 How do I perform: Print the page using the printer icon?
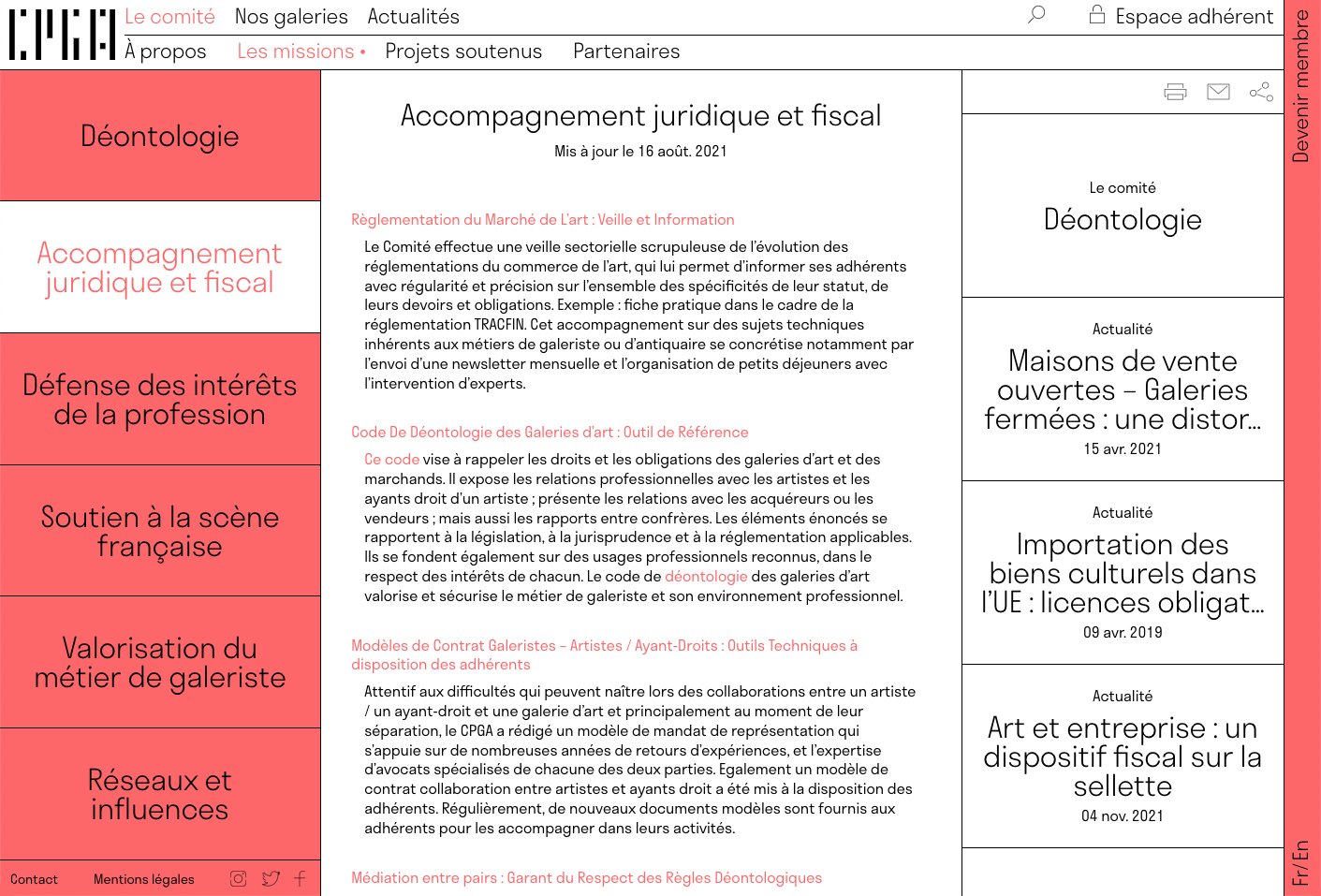(1175, 92)
